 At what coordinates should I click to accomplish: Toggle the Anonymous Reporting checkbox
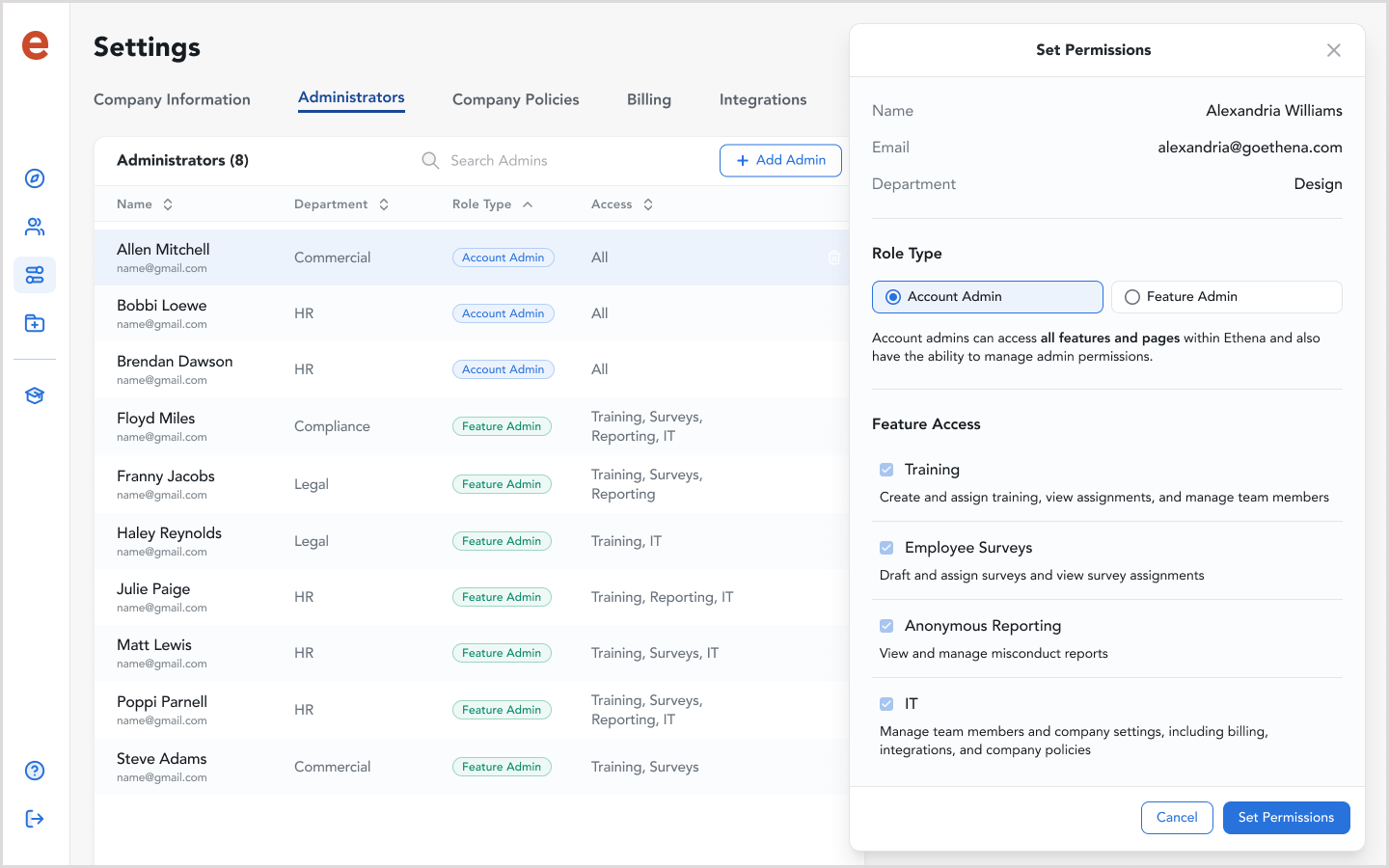[x=886, y=626]
